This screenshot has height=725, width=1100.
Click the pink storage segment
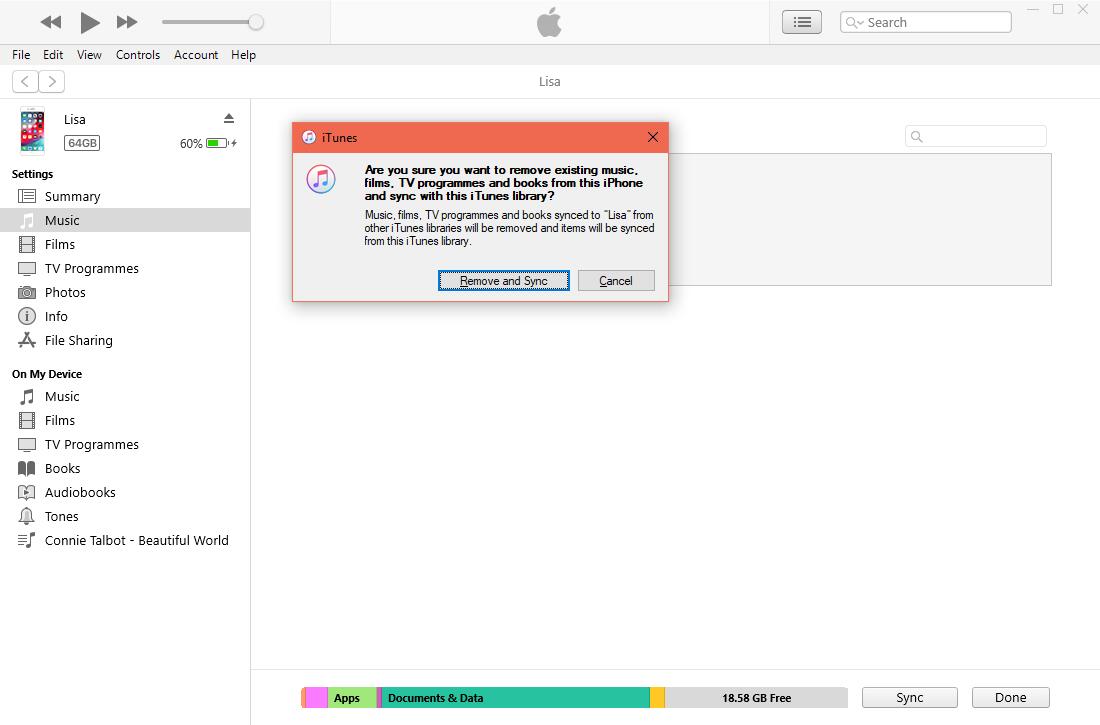[x=316, y=698]
